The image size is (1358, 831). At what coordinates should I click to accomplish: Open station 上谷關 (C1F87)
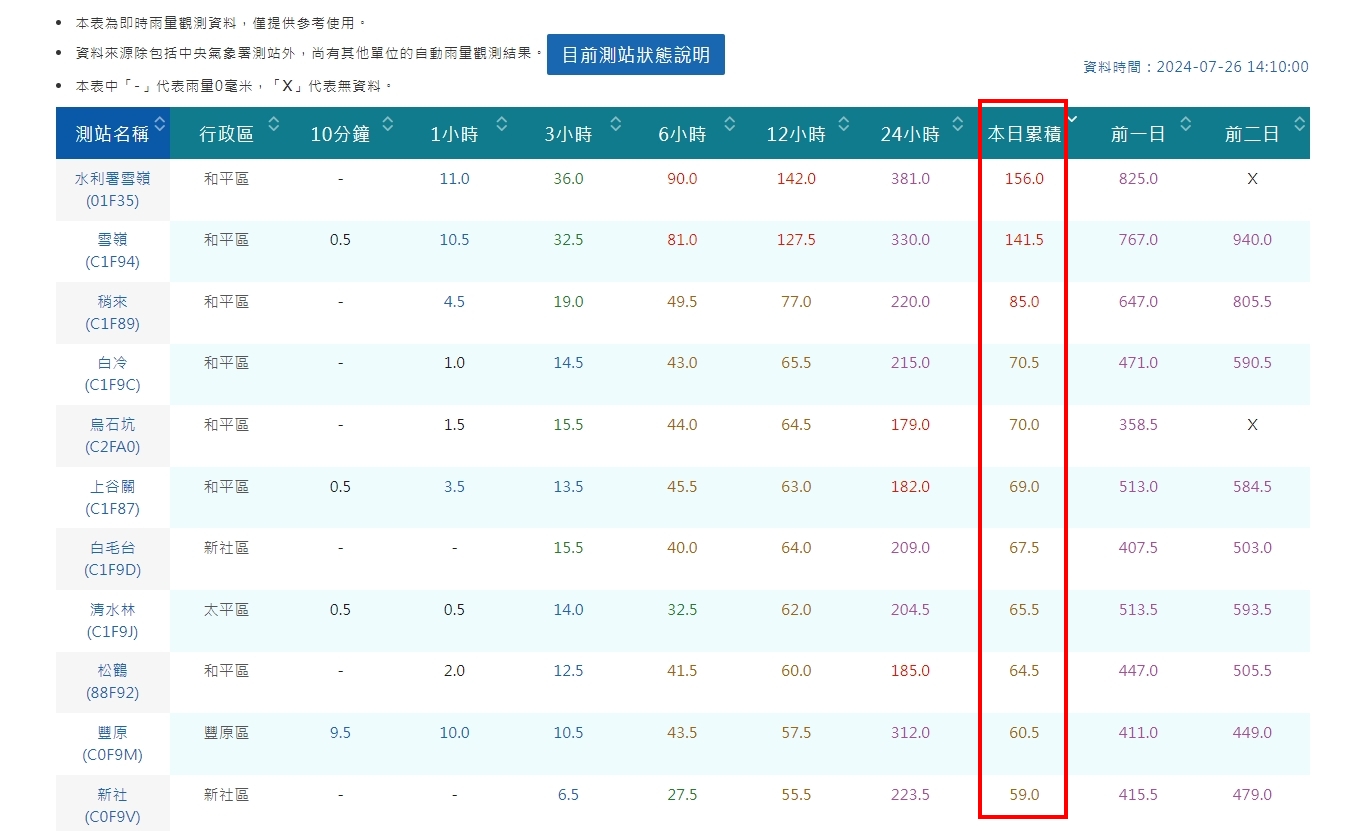click(112, 498)
